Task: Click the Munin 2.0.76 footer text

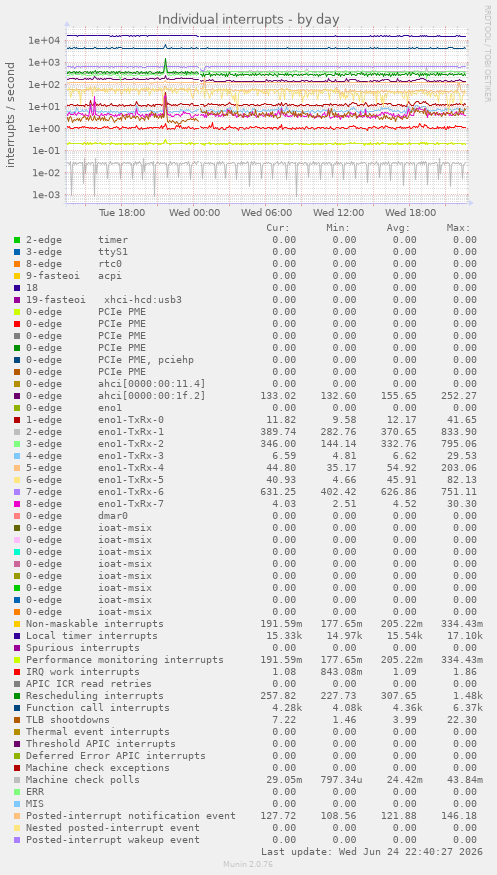Action: click(248, 864)
